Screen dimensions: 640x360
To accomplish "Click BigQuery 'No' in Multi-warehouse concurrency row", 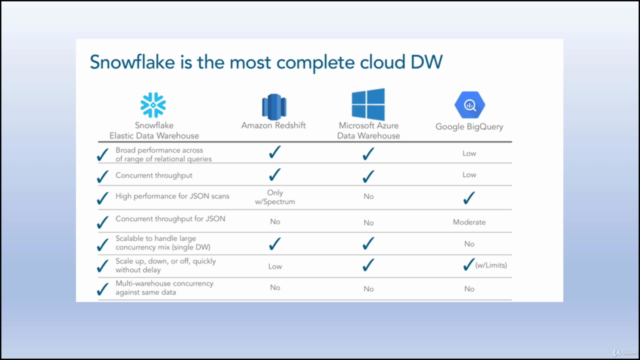I will pyautogui.click(x=469, y=289).
